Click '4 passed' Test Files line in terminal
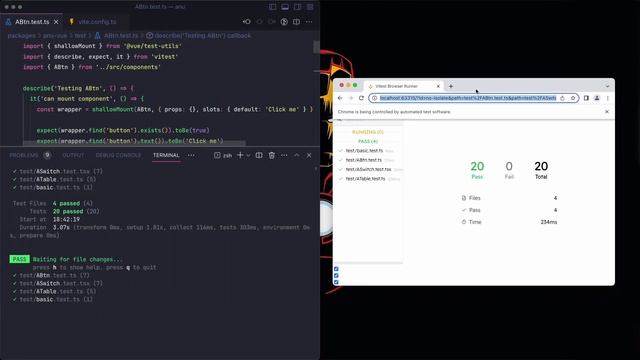640x360 pixels. point(66,203)
